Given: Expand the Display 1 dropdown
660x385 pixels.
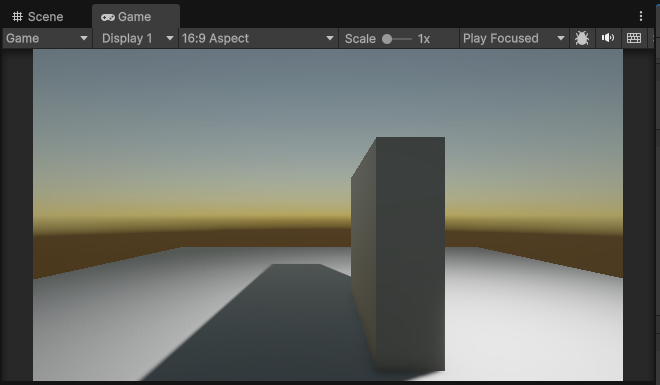Looking at the screenshot, I should tap(135, 38).
